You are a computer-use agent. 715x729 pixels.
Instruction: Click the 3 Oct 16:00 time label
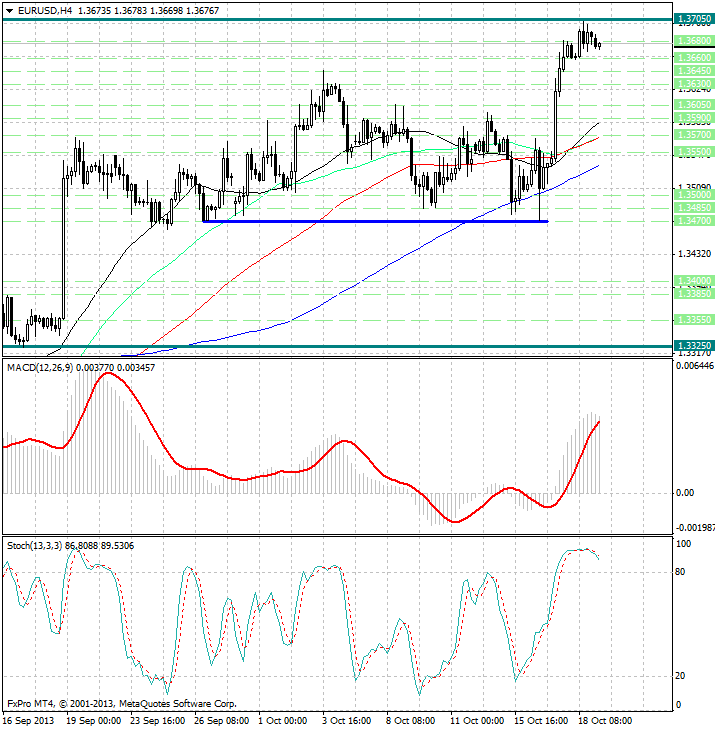point(347,721)
